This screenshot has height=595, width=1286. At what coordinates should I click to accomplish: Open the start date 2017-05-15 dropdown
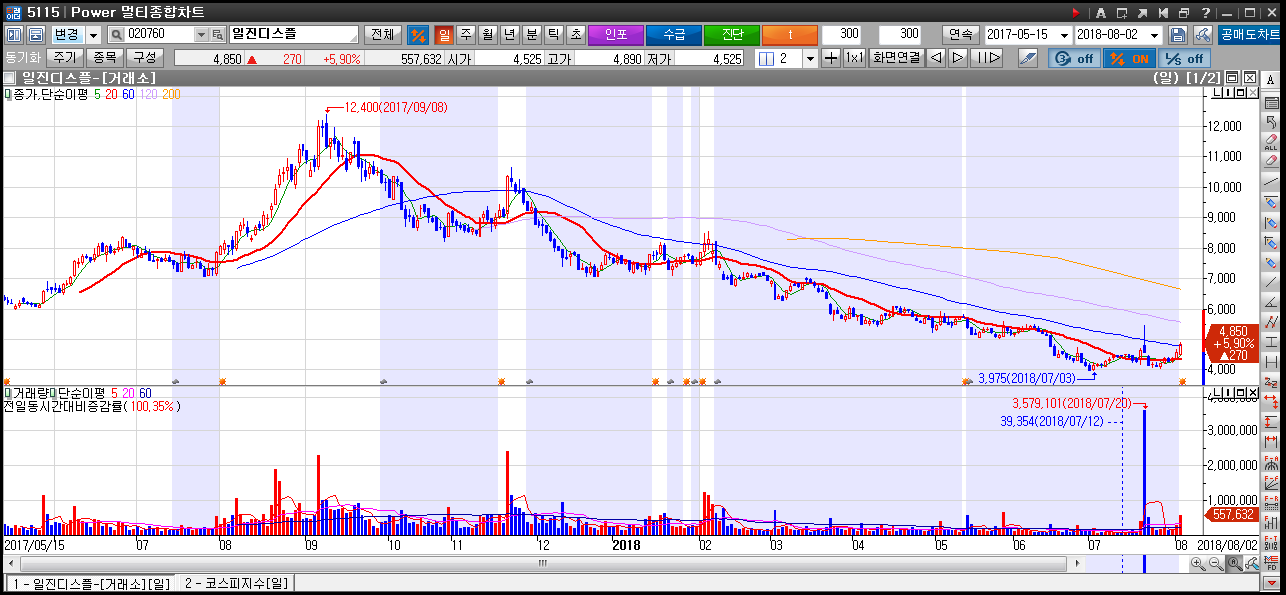1065,34
